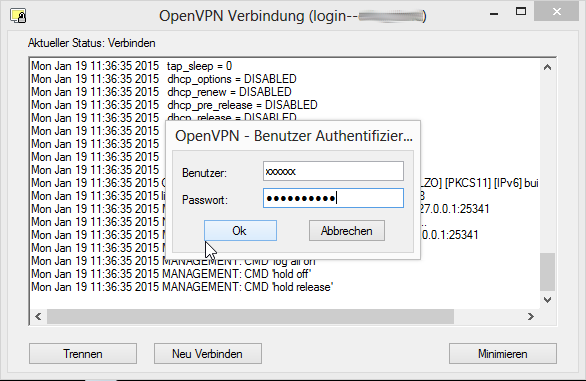586x381 pixels.
Task: Click the Benutzer Authentifizierung dialog title bar
Action: (294, 136)
